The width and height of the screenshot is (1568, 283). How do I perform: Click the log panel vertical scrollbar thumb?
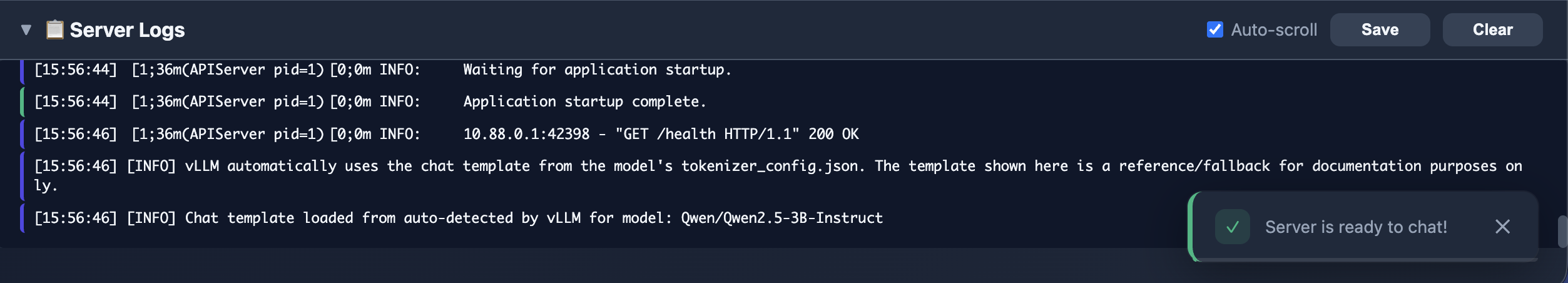click(1562, 232)
